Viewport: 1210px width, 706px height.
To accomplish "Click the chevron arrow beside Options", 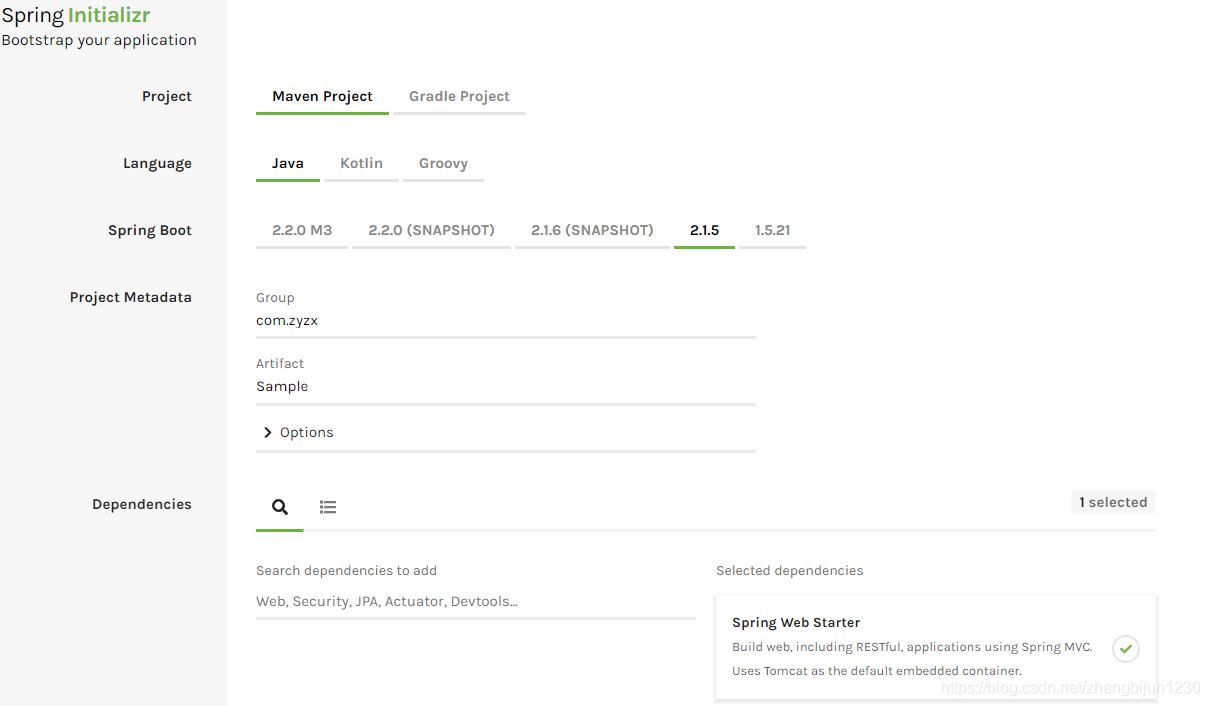I will (267, 433).
